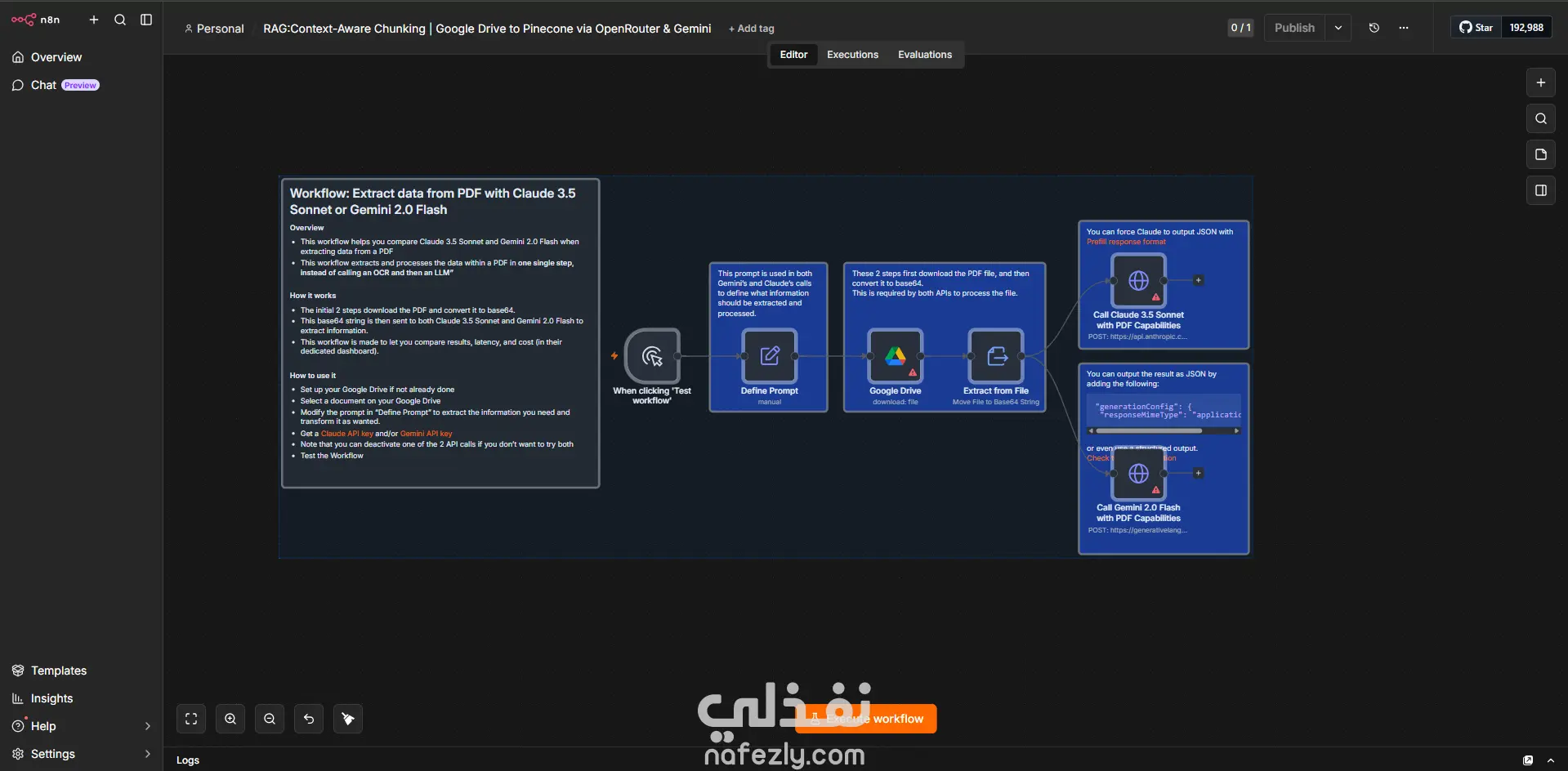Switch to the Executions tab
Viewport: 1568px width, 771px height.
[x=852, y=55]
